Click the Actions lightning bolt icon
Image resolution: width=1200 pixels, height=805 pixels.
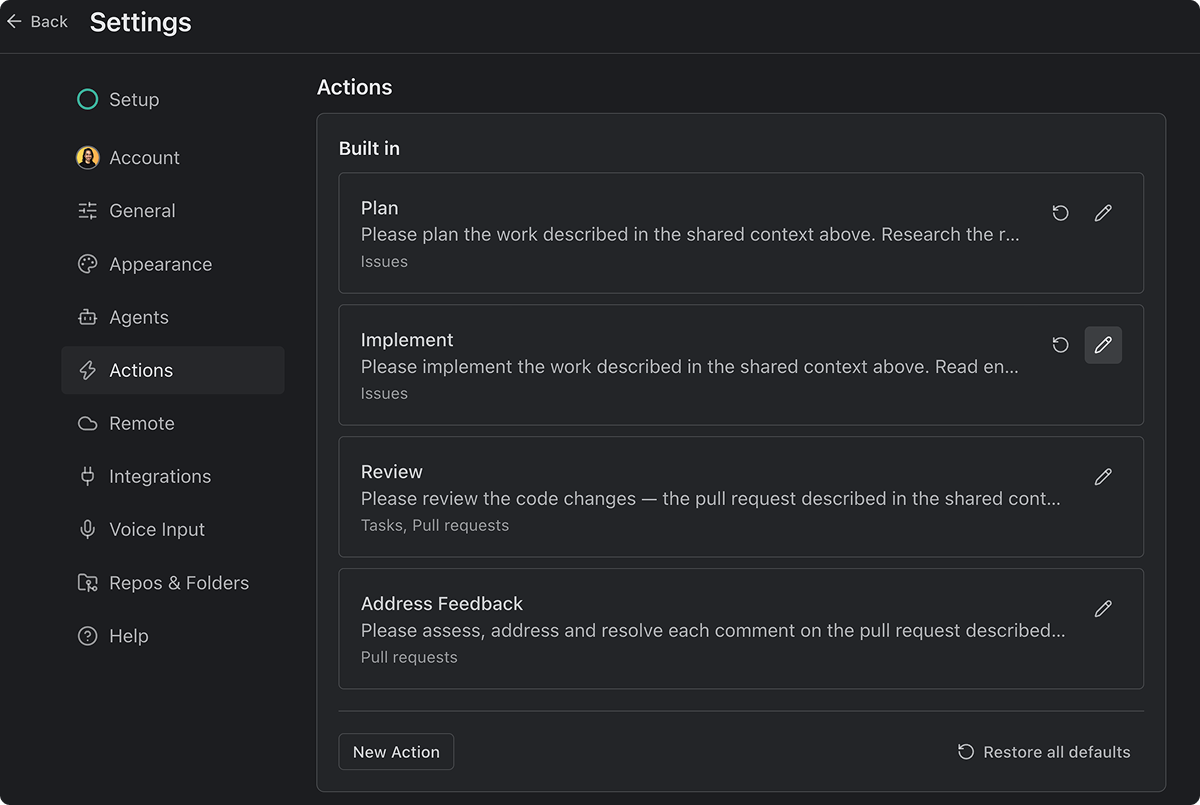pyautogui.click(x=87, y=370)
